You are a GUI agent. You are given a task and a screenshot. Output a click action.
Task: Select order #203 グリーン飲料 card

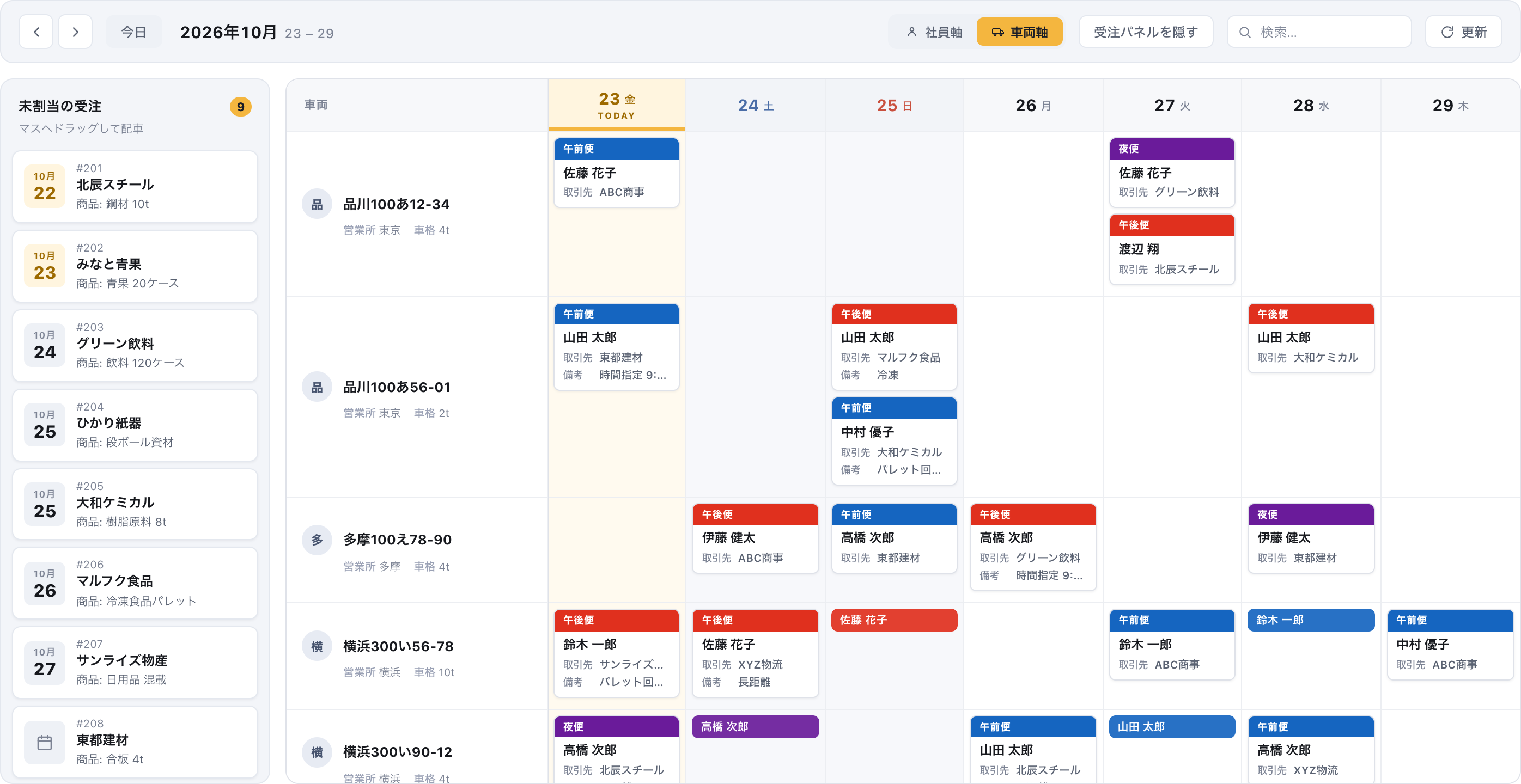[x=135, y=346]
